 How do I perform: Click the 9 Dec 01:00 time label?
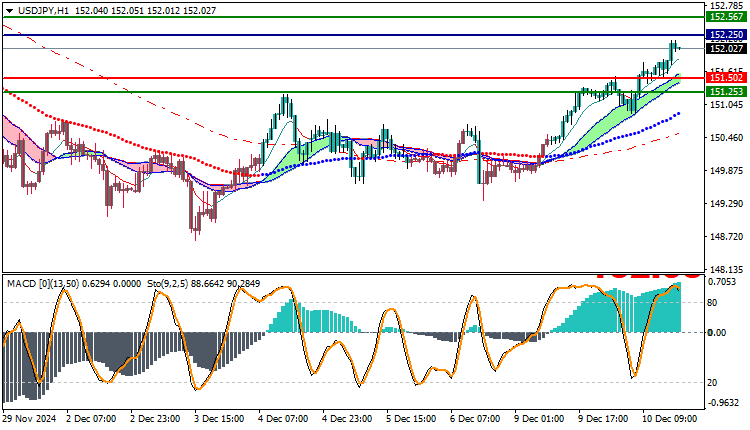(539, 419)
